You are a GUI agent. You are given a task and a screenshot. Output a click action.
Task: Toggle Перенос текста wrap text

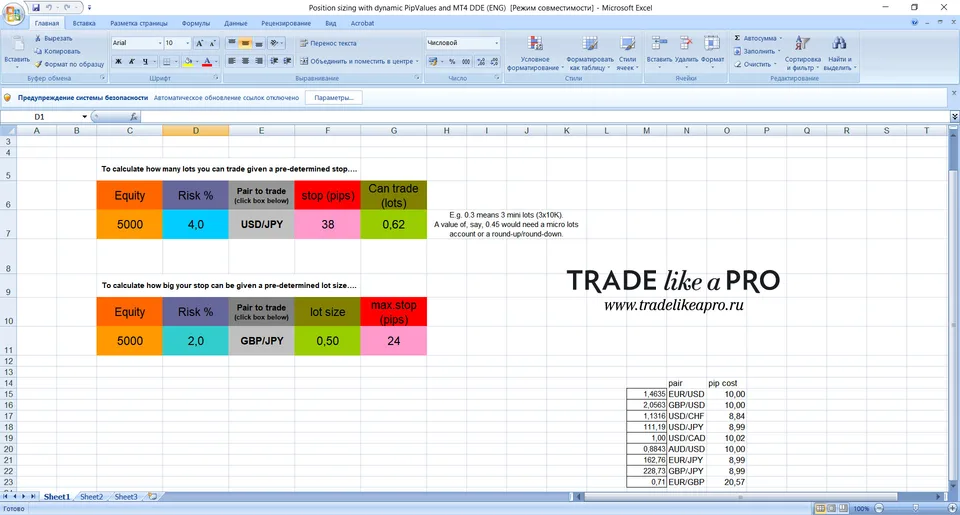coord(328,43)
